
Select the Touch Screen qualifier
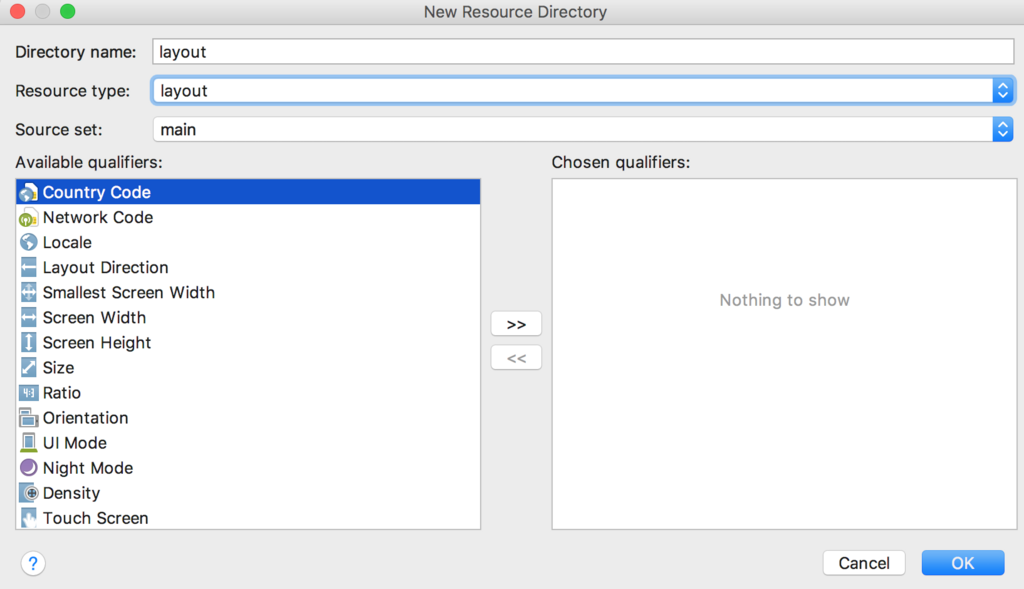[x=248, y=518]
